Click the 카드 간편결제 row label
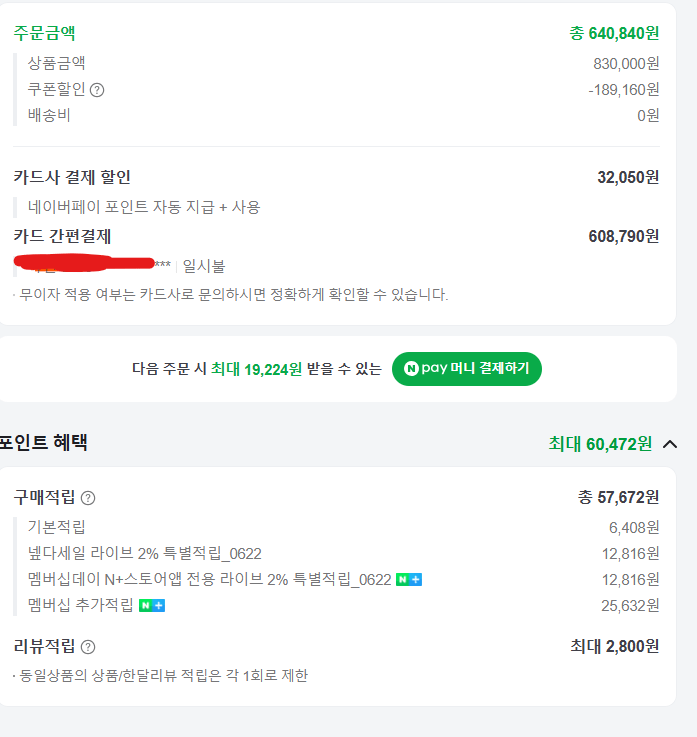Viewport: 697px width, 737px height. pos(62,236)
